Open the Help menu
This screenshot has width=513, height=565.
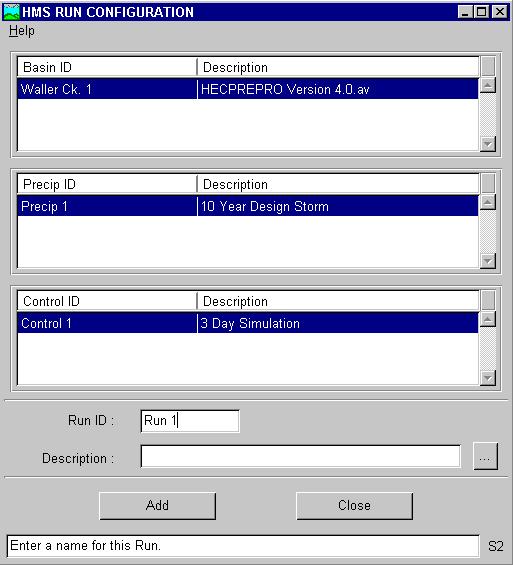22,31
